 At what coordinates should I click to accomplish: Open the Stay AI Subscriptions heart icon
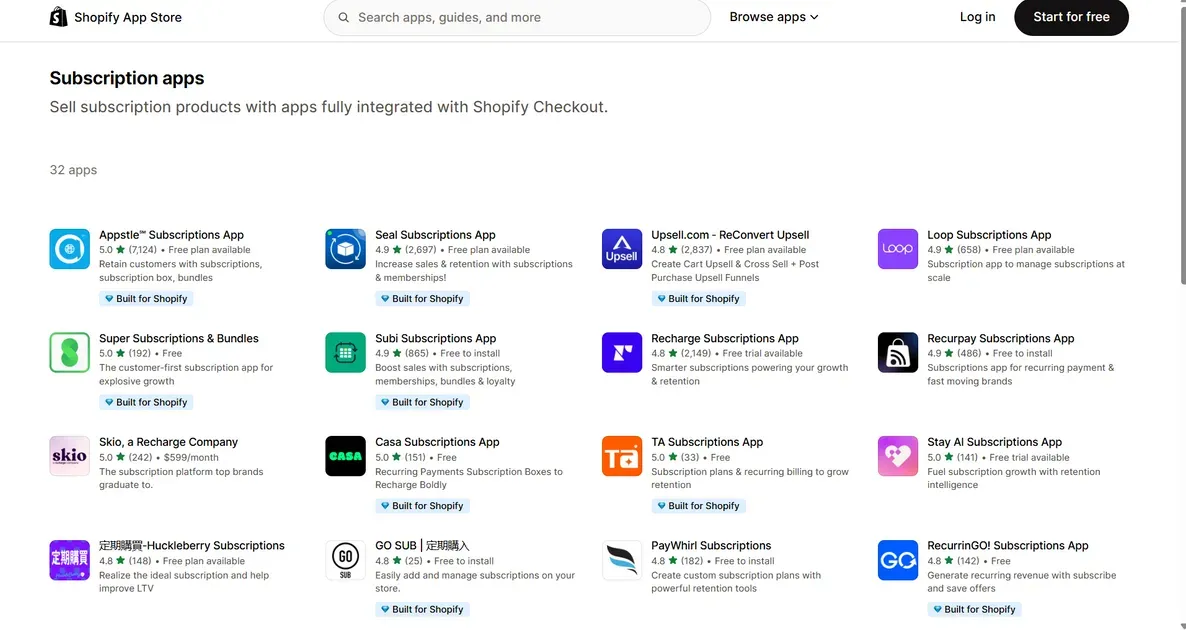[898, 456]
